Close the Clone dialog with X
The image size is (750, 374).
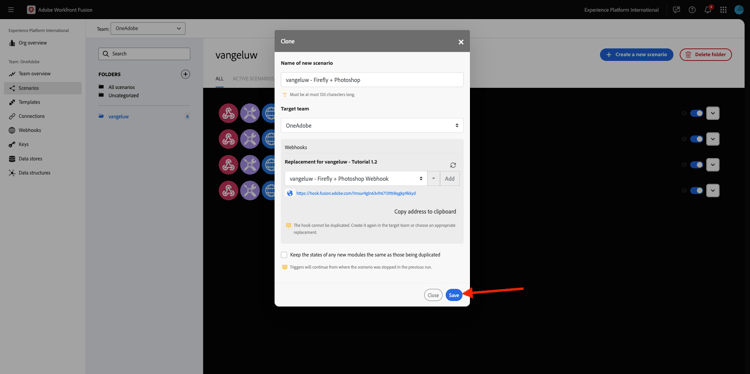pyautogui.click(x=461, y=42)
